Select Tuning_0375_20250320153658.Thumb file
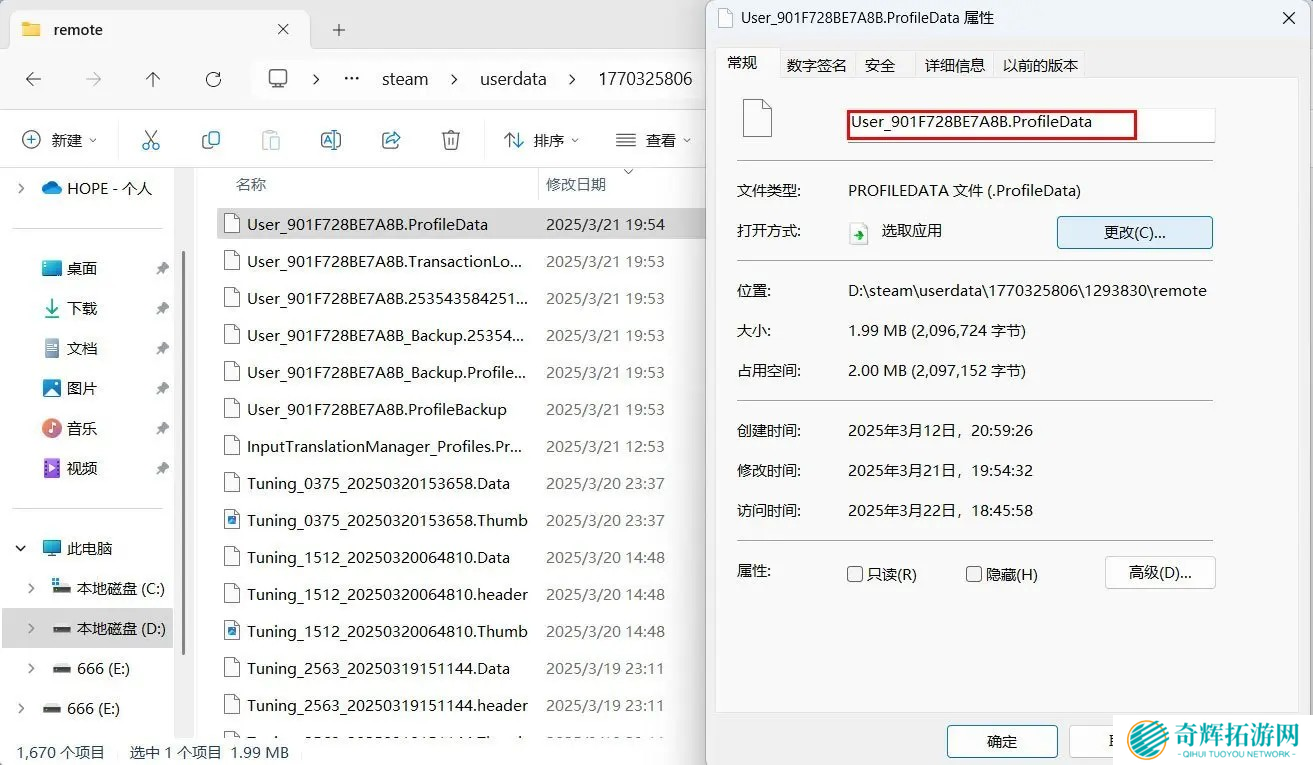1313x765 pixels. pyautogui.click(x=387, y=520)
